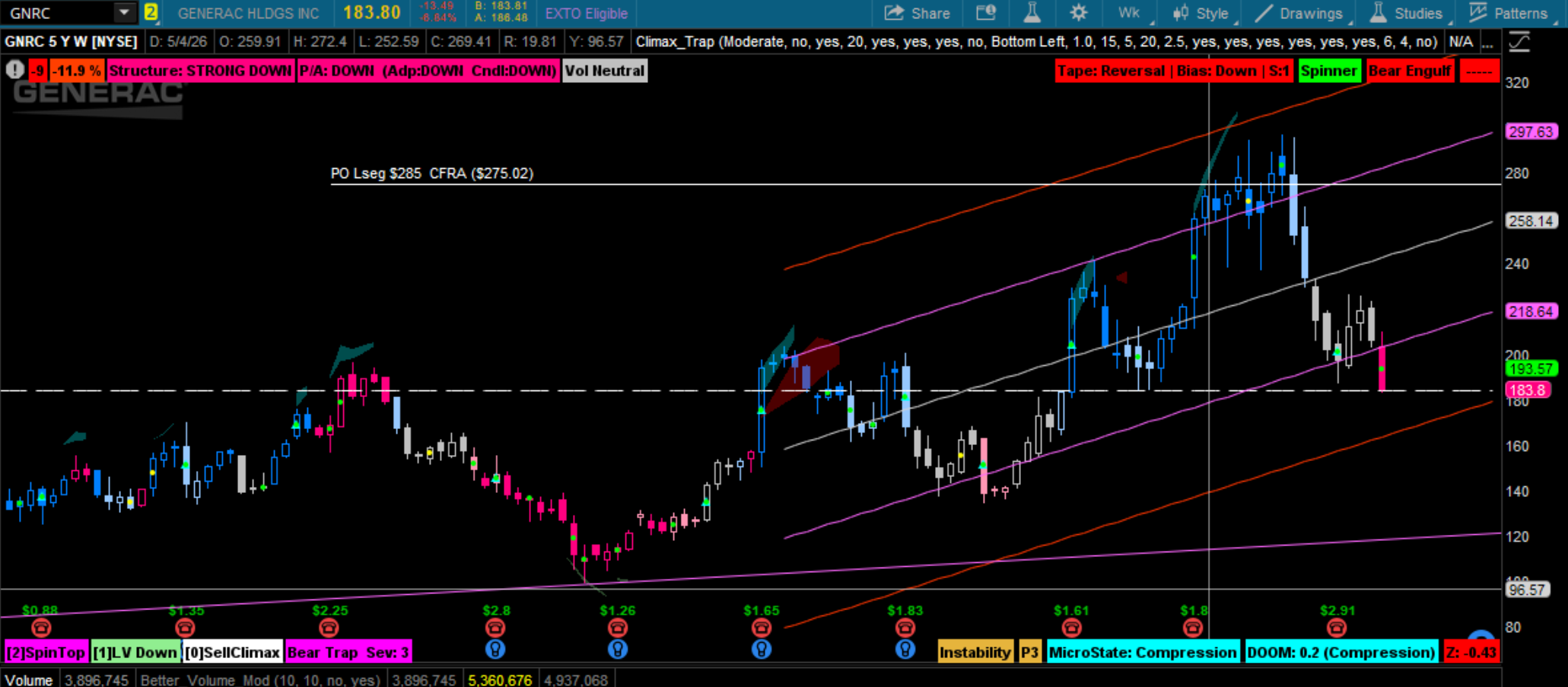Click the earnings phone icon under $1.35
The width and height of the screenshot is (1568, 687).
point(185,628)
